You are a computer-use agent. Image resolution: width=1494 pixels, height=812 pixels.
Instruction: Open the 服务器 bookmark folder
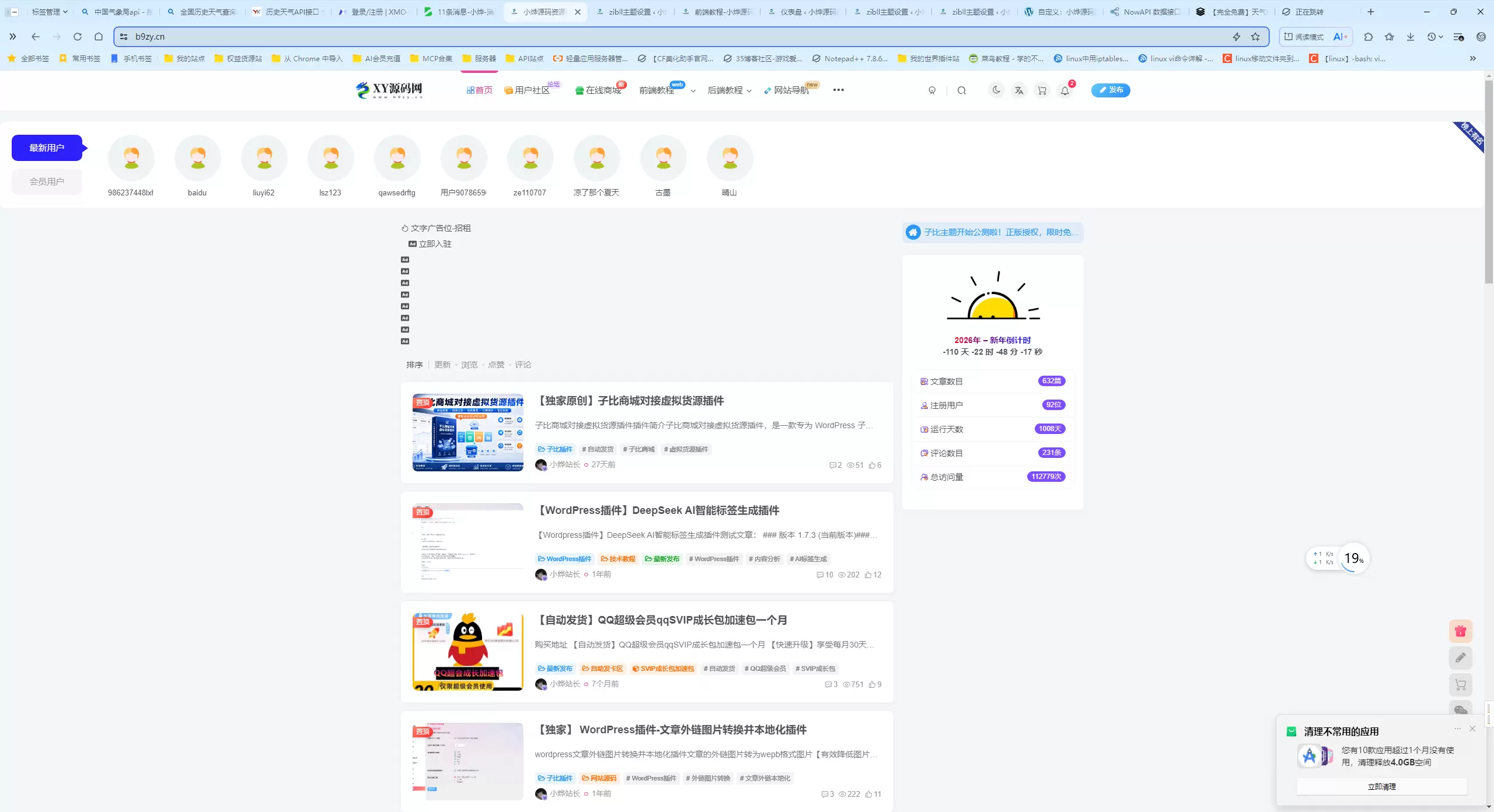479,58
